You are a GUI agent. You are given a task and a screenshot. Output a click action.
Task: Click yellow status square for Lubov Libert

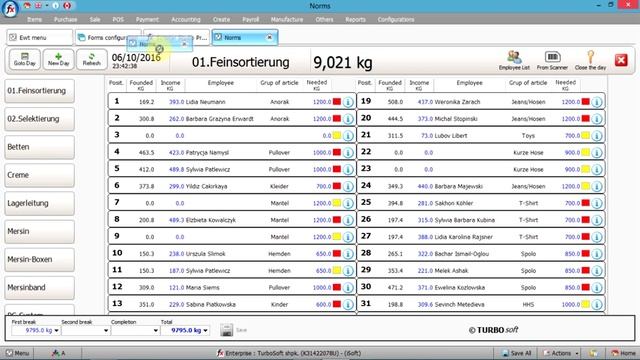(x=585, y=136)
